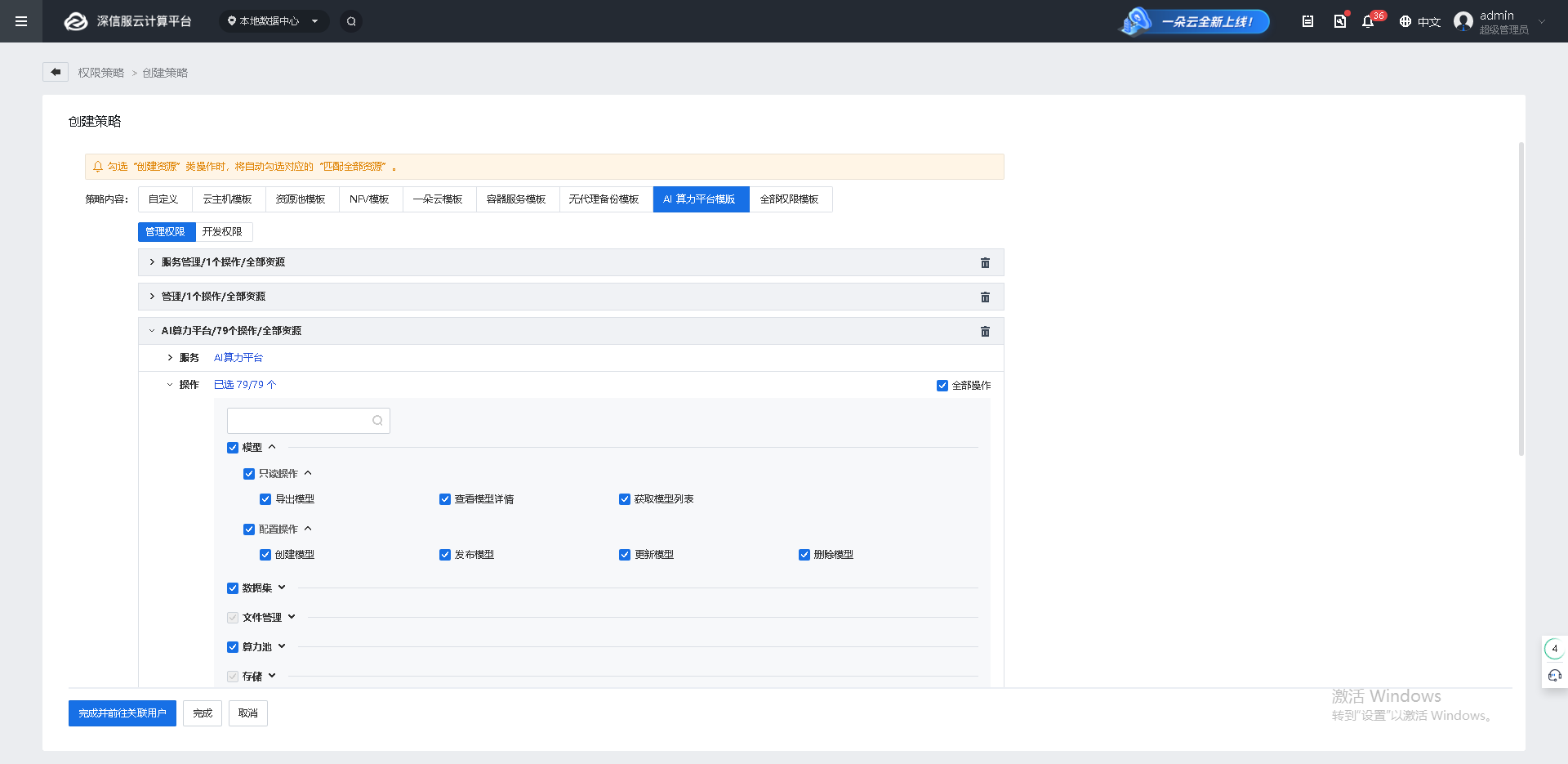This screenshot has width=1568, height=764.
Task: Click the new cloud launch banner
Action: [x=1195, y=21]
